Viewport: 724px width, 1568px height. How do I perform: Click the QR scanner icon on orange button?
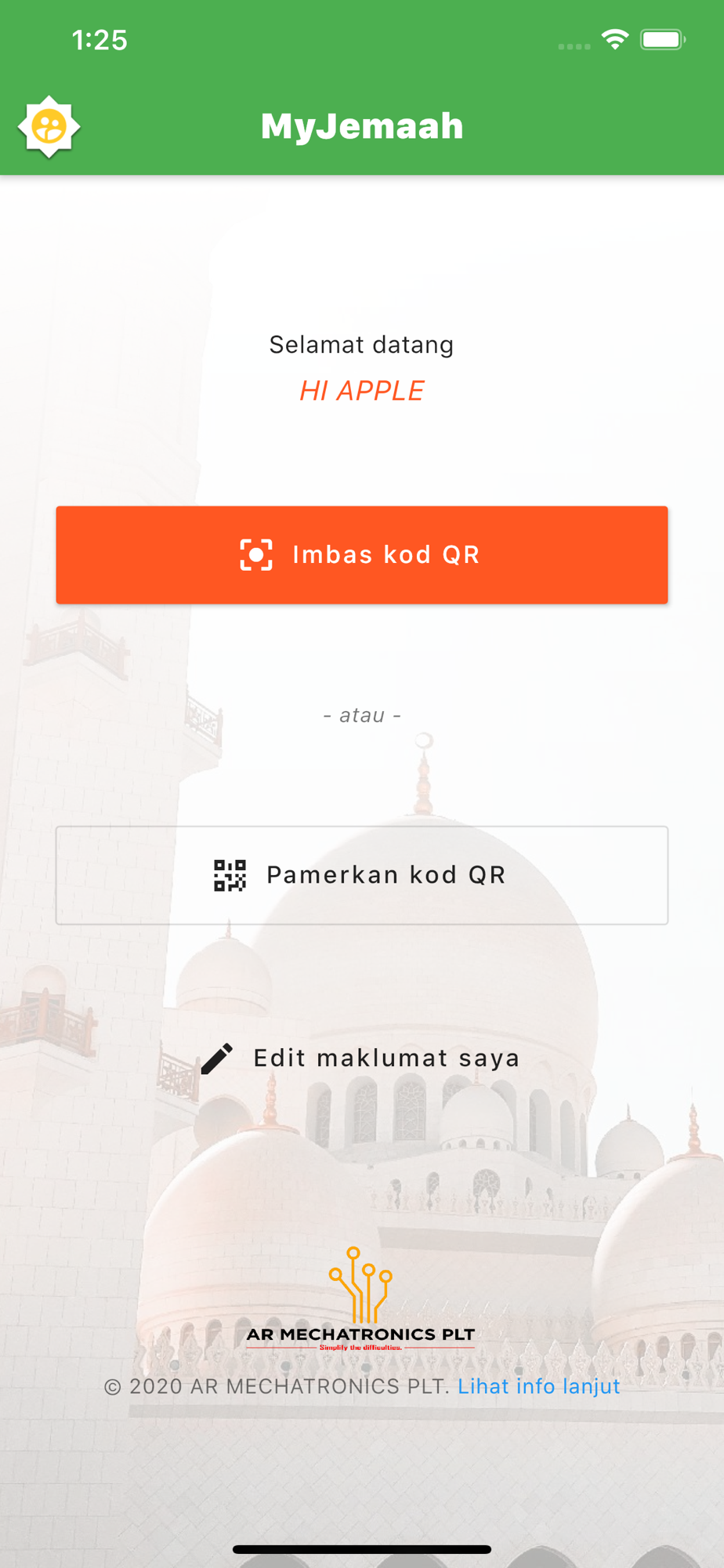click(256, 555)
